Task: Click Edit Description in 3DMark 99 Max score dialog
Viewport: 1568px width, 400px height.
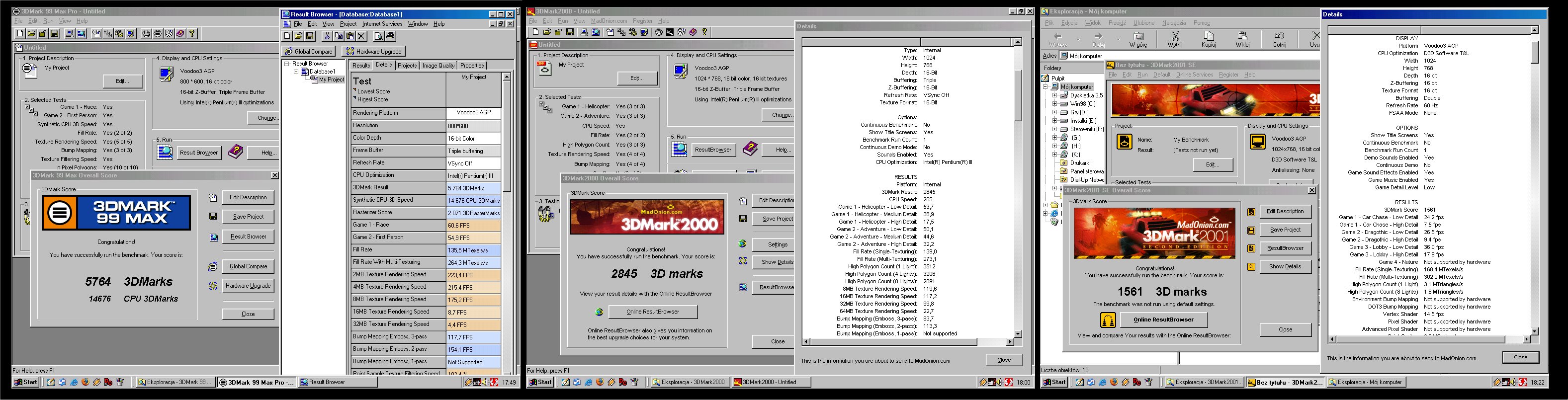Action: click(249, 197)
